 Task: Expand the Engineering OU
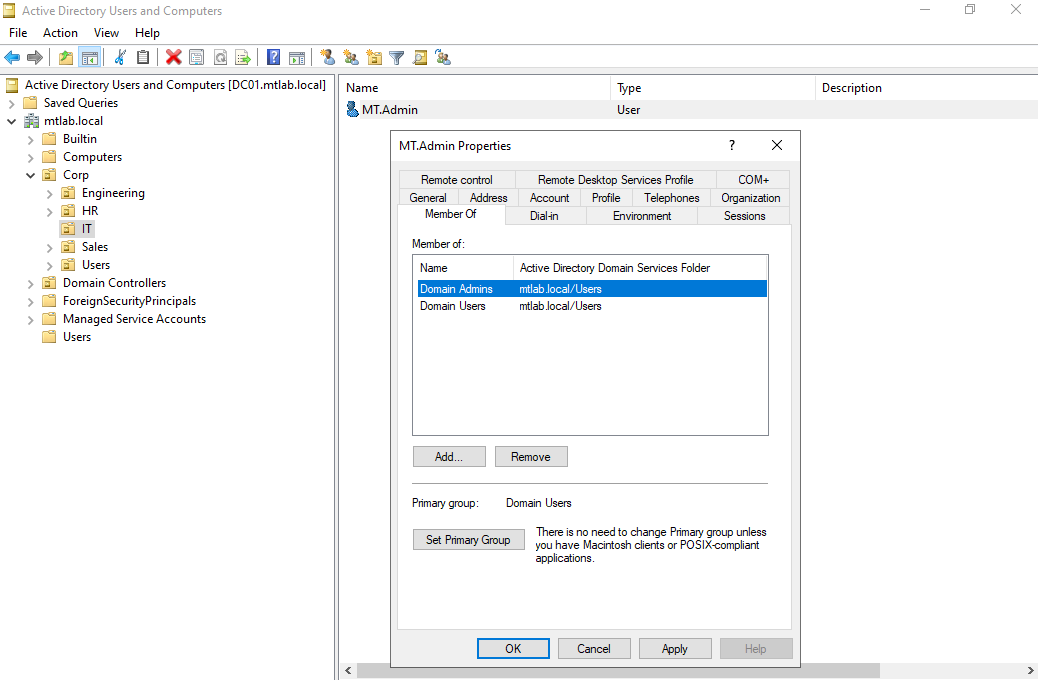(50, 193)
